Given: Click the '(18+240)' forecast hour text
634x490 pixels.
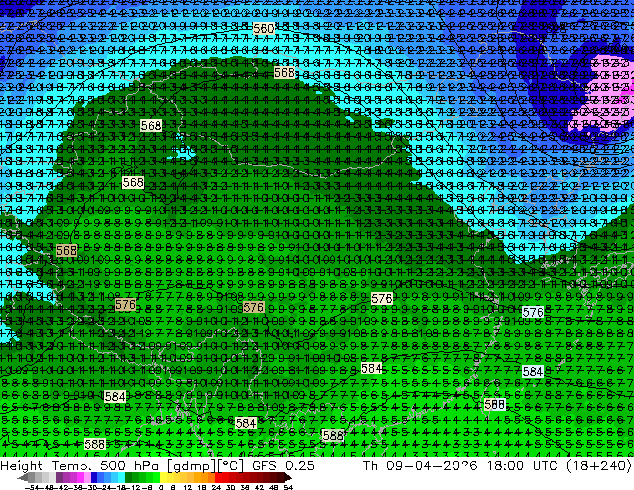Looking at the screenshot, I should [599, 466].
